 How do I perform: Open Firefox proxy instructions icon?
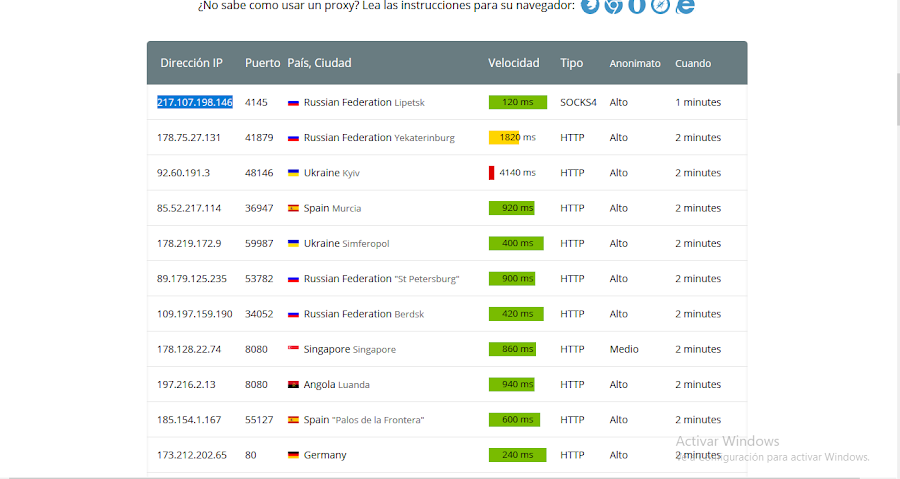[590, 6]
